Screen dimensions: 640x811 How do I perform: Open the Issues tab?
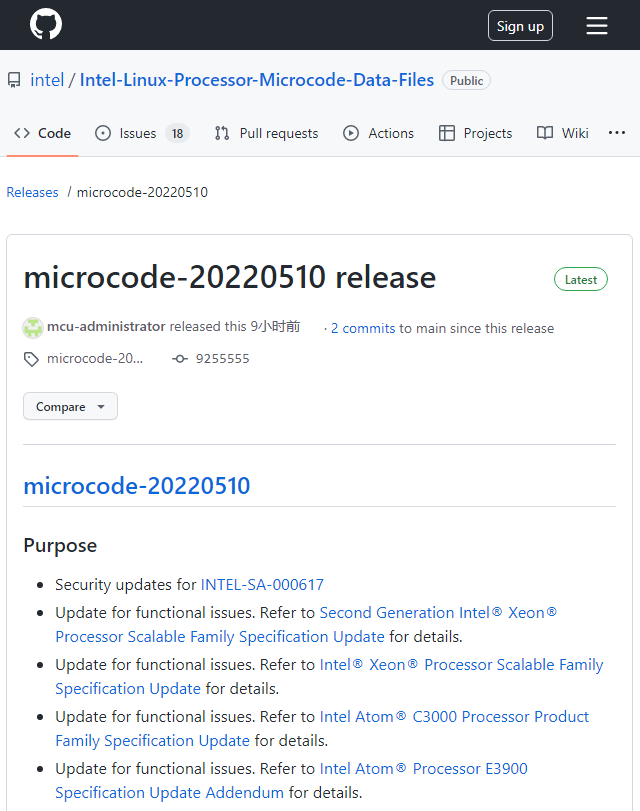click(142, 133)
